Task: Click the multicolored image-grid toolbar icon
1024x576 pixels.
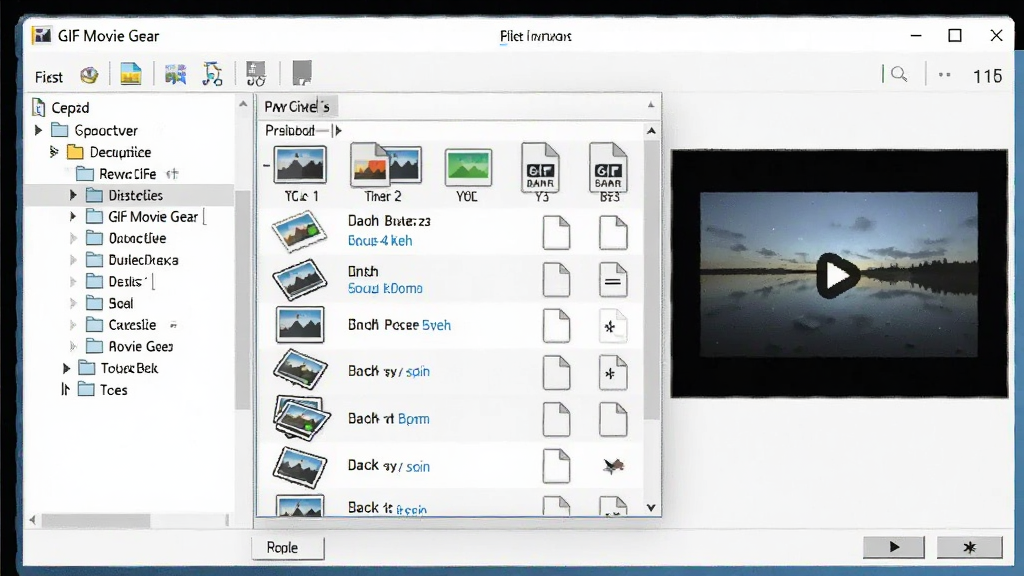Action: [176, 74]
